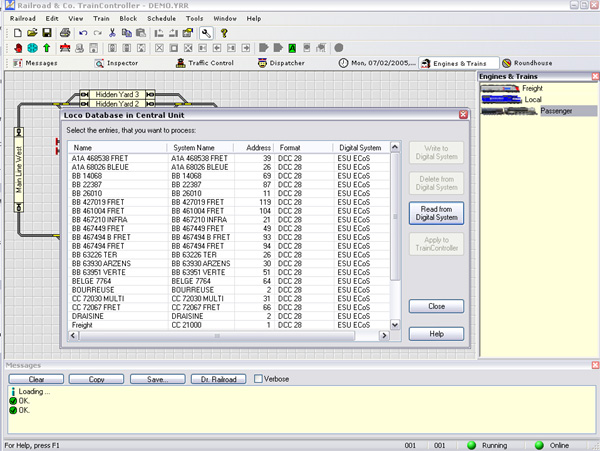Click the Print toolbar icon
This screenshot has height=451, width=600.
point(64,32)
